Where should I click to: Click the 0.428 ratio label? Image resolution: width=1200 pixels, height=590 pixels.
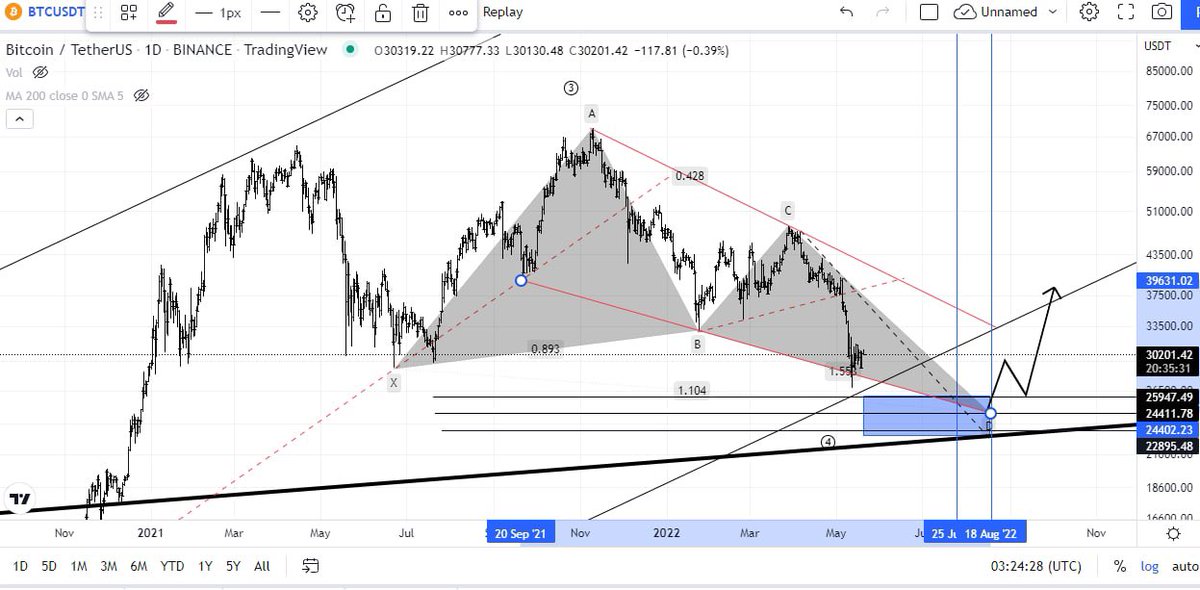(690, 175)
